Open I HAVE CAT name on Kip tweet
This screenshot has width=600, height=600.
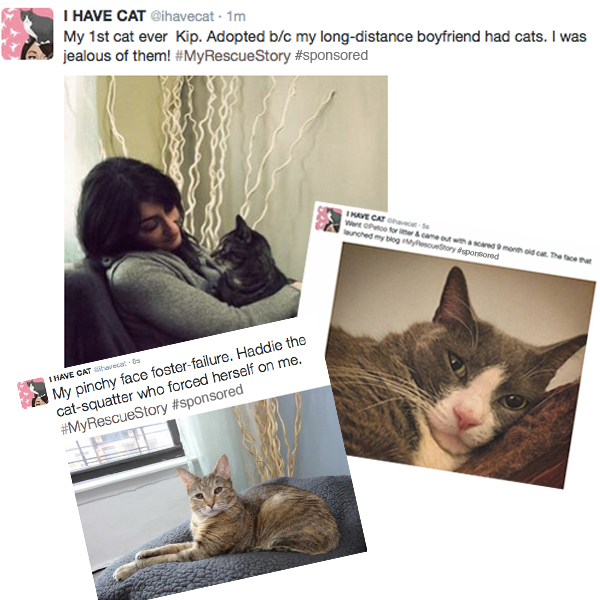[104, 16]
